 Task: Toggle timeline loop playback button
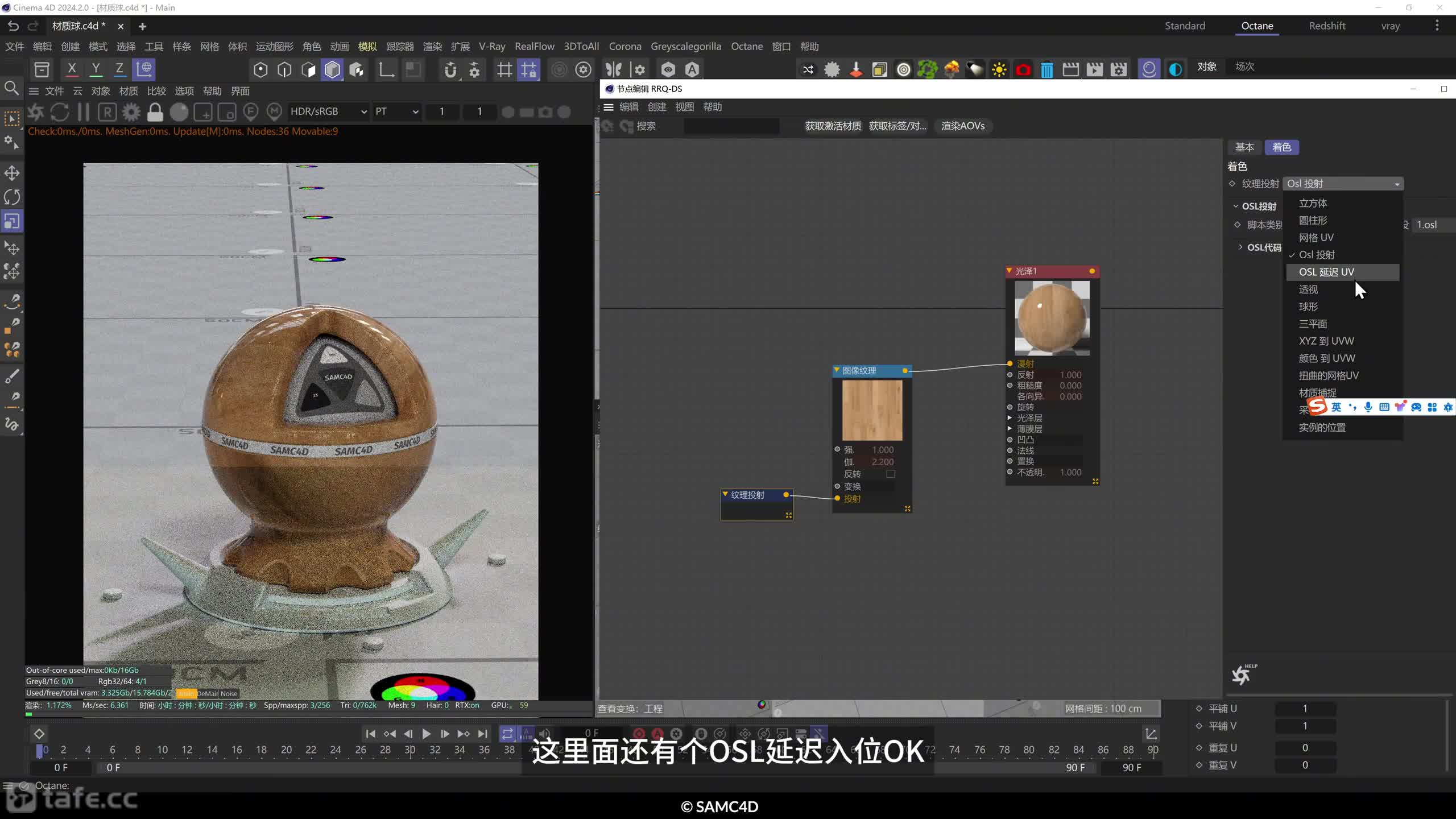(x=507, y=734)
